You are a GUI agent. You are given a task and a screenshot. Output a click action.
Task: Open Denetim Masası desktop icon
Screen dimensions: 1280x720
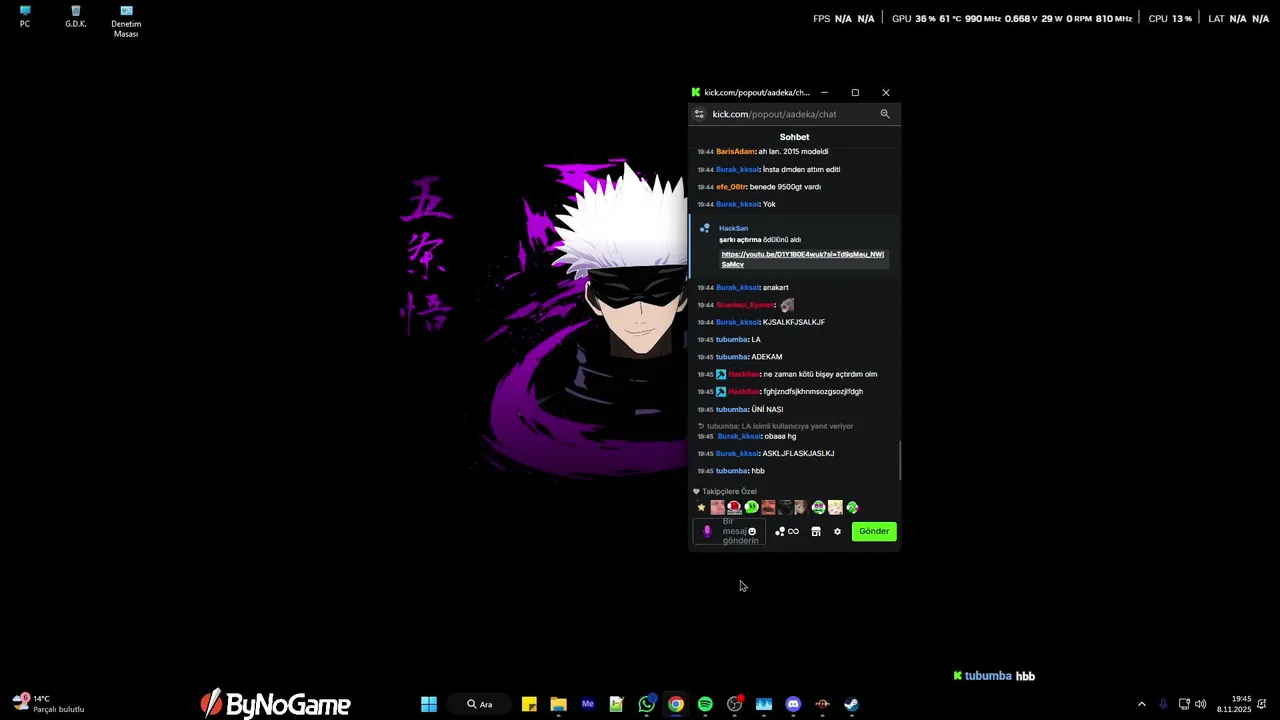click(x=126, y=22)
